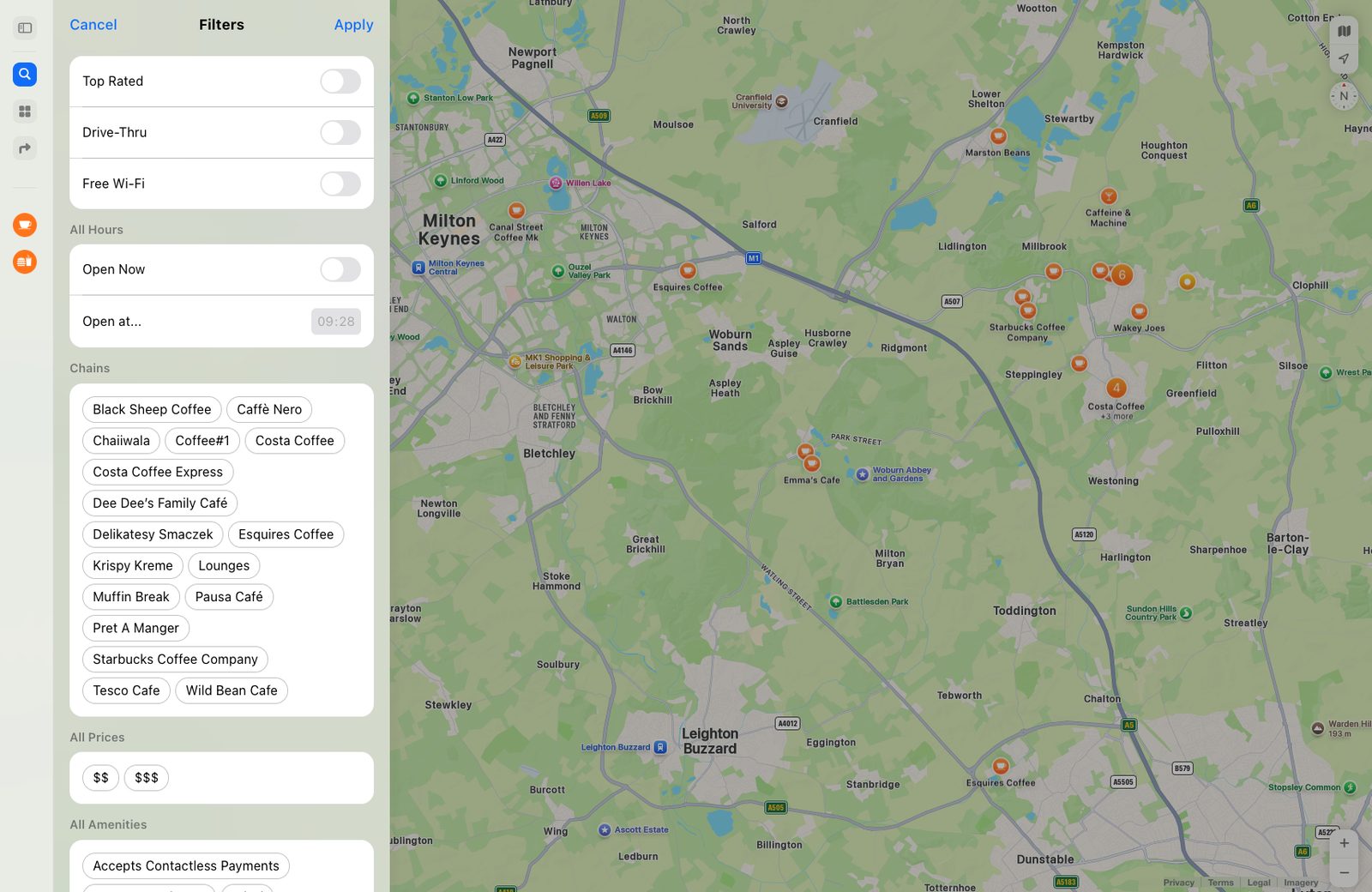Select the Marston Beans map pin
This screenshot has height=892, width=1372.
click(998, 136)
